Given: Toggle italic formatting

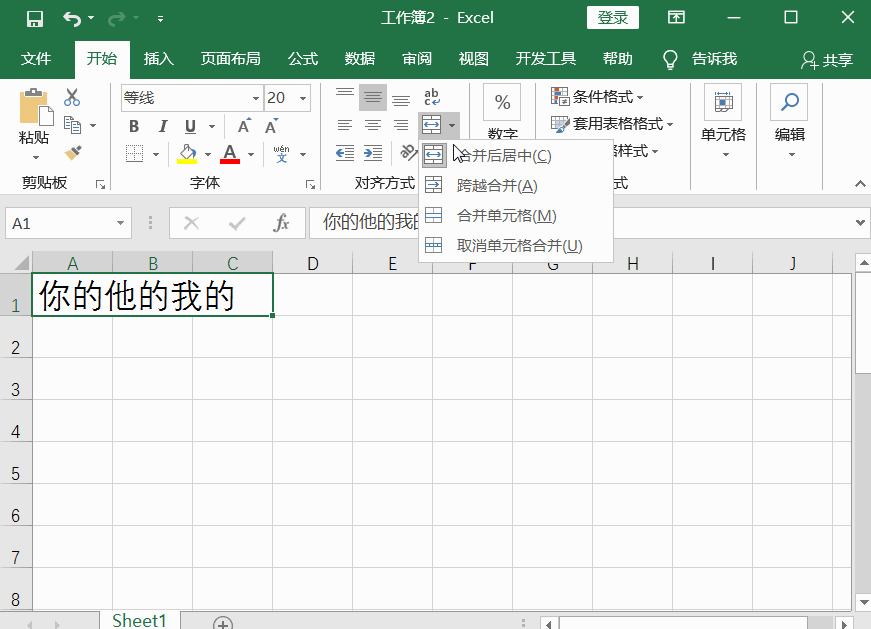Looking at the screenshot, I should click(162, 126).
